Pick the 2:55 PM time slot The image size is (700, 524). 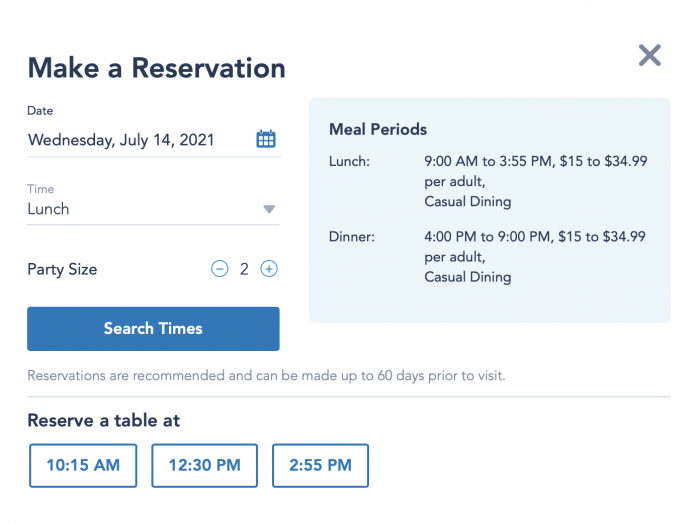320,465
